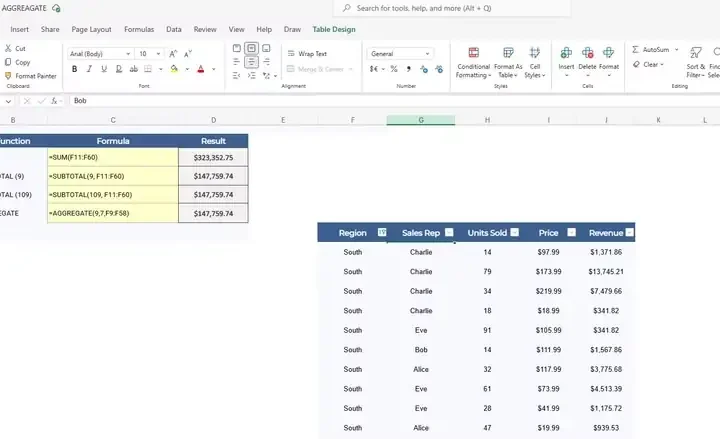Viewport: 720px width, 439px height.
Task: Decrease indent
Action: click(x=236, y=75)
